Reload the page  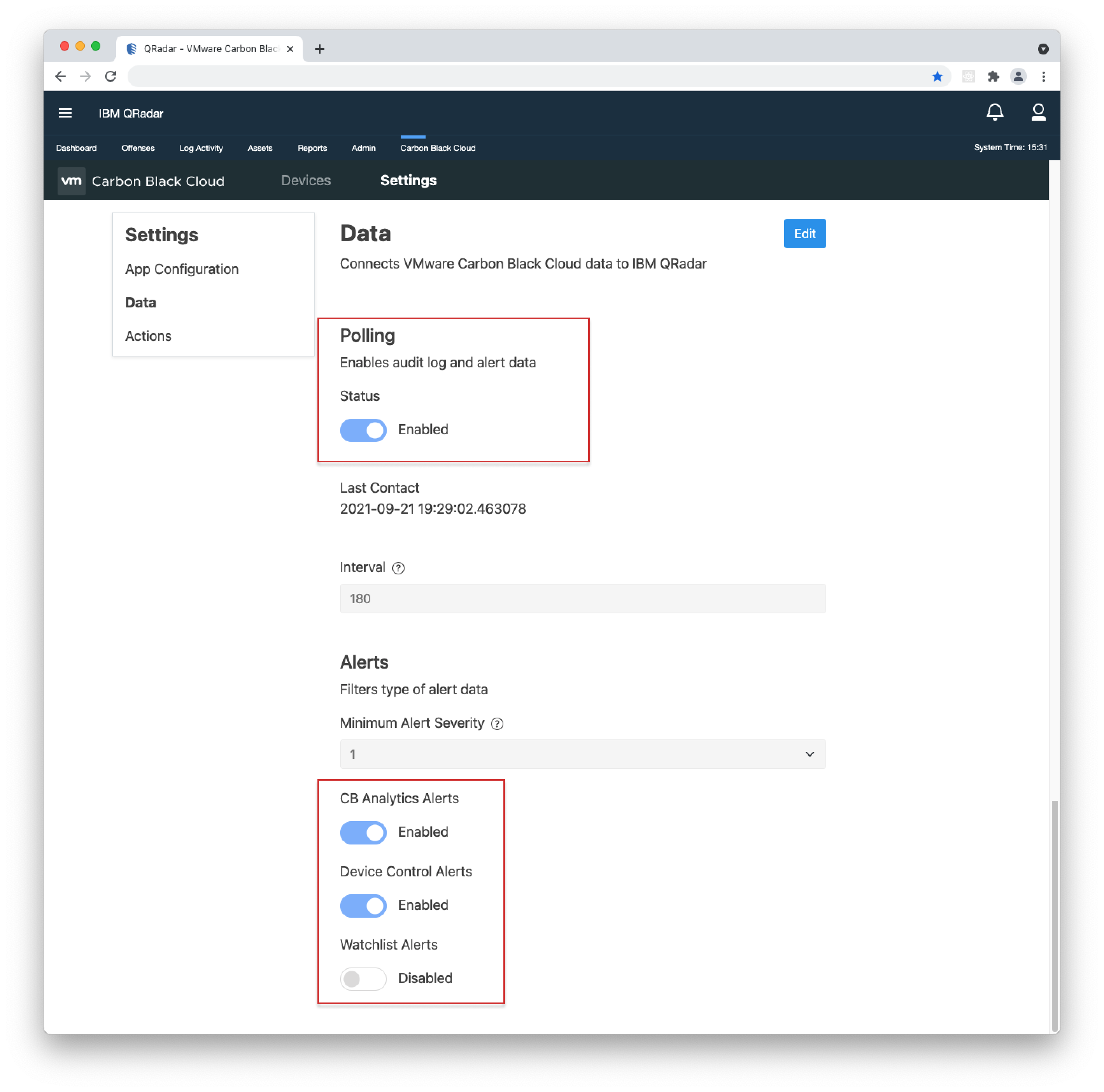tap(111, 76)
